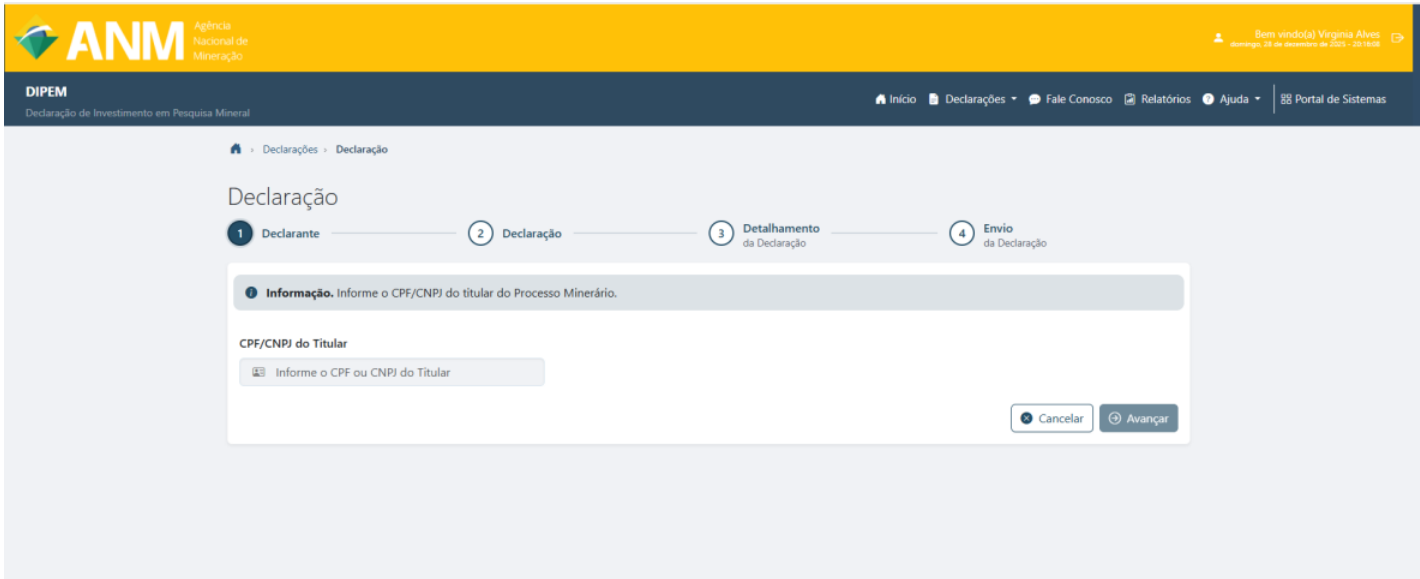The image size is (1420, 579).
Task: Open the Relatórios reports page
Action: click(x=1157, y=99)
